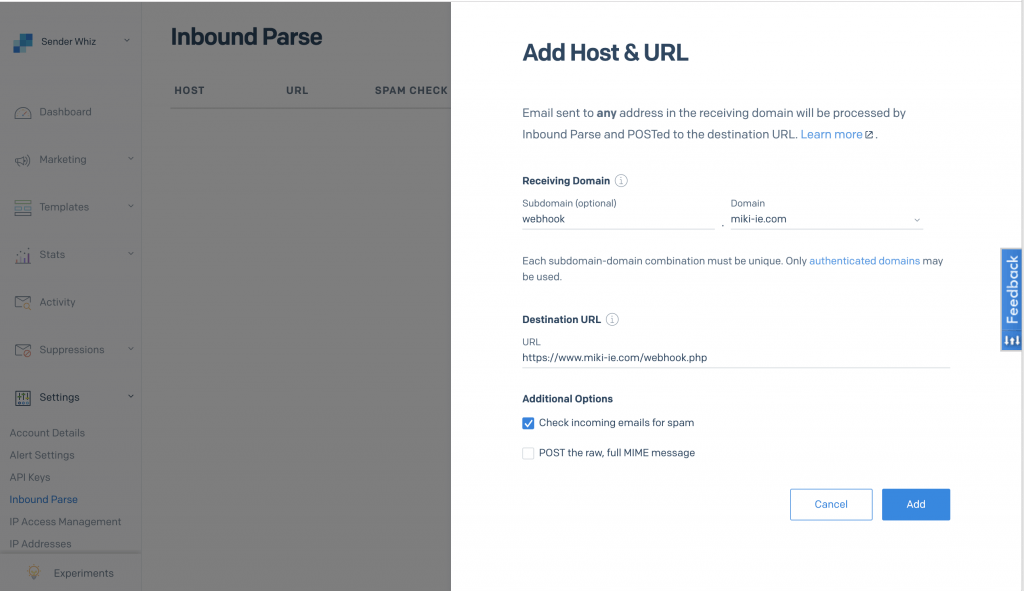Image resolution: width=1024 pixels, height=591 pixels.
Task: Open the Domain dropdown miki-ie.com
Action: (826, 219)
